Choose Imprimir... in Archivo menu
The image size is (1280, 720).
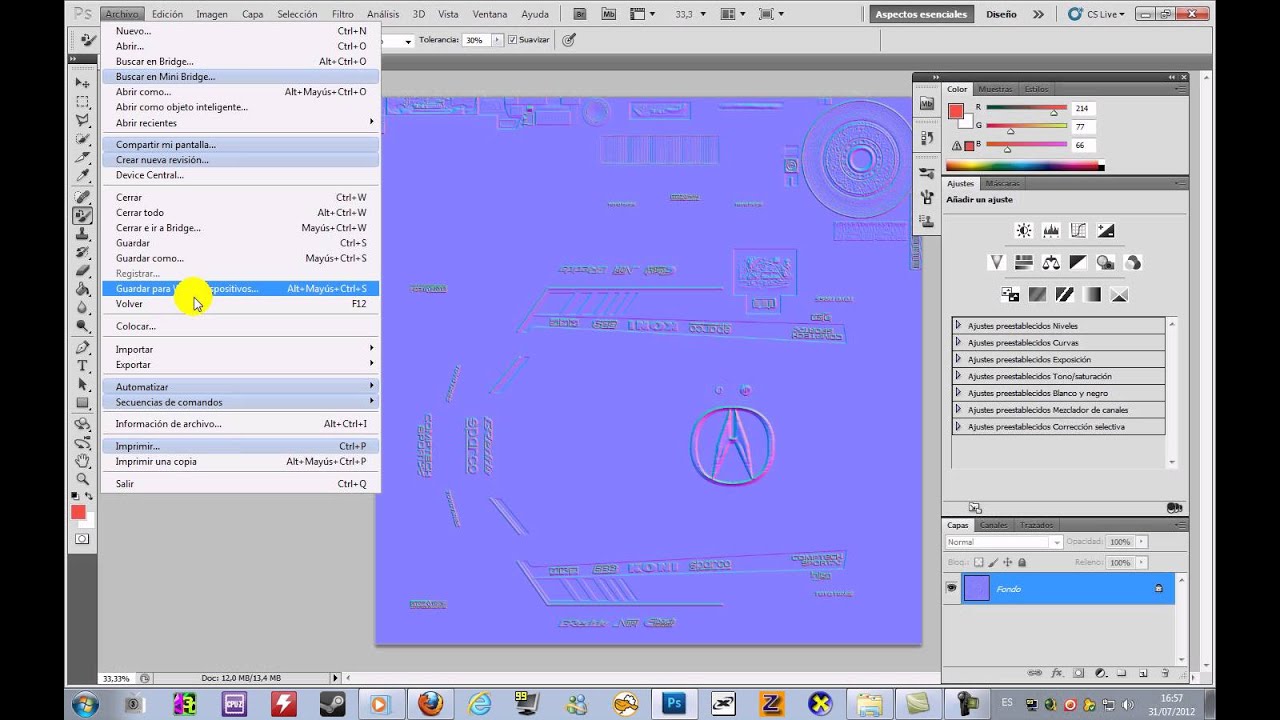click(x=240, y=446)
